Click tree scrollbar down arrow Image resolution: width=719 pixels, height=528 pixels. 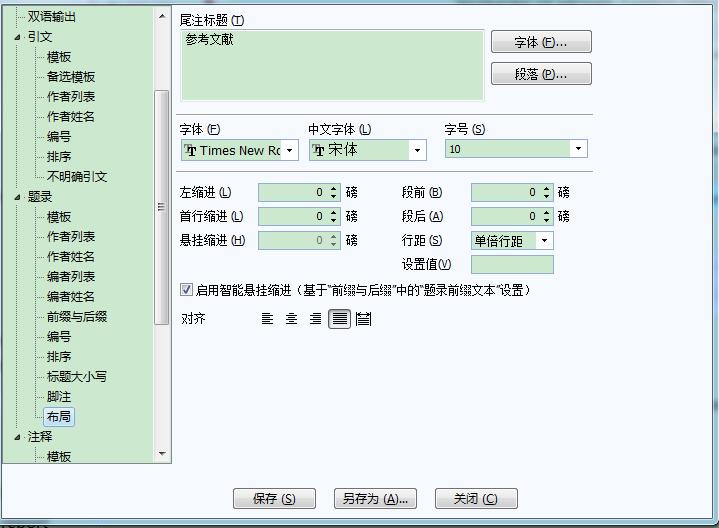click(x=162, y=453)
